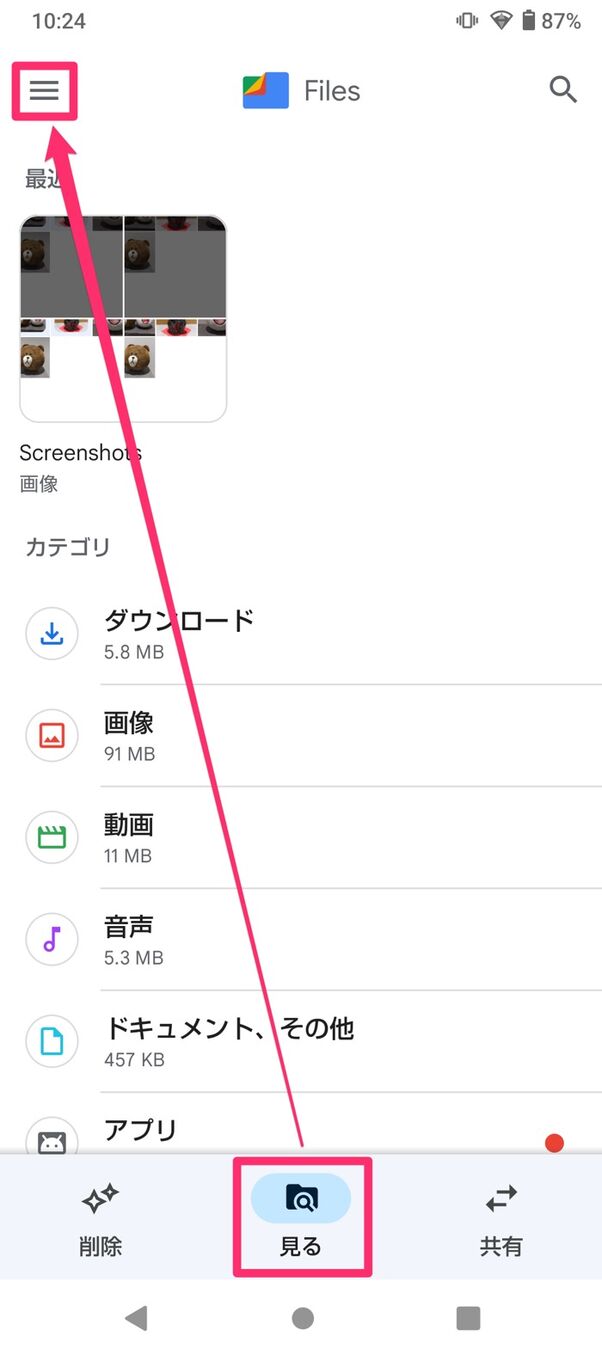
Task: Switch to the 共有 share tab
Action: tap(501, 1215)
